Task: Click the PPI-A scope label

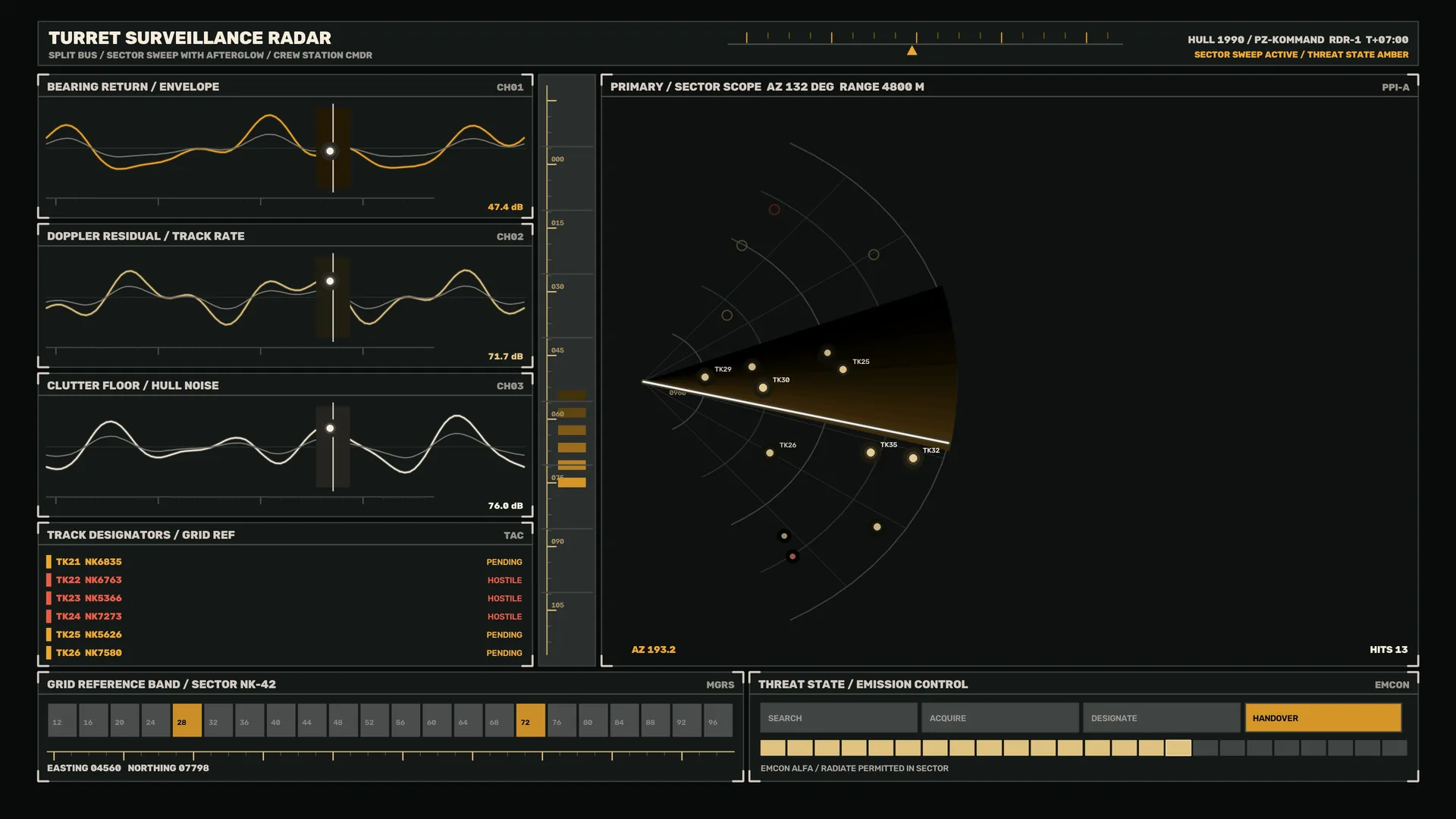Action: tap(1395, 87)
